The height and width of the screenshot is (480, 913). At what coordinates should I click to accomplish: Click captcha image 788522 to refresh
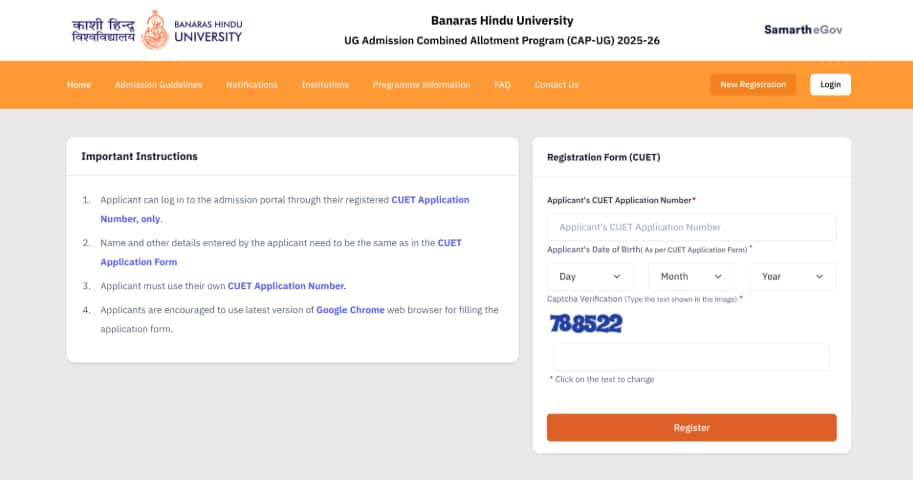(x=586, y=323)
